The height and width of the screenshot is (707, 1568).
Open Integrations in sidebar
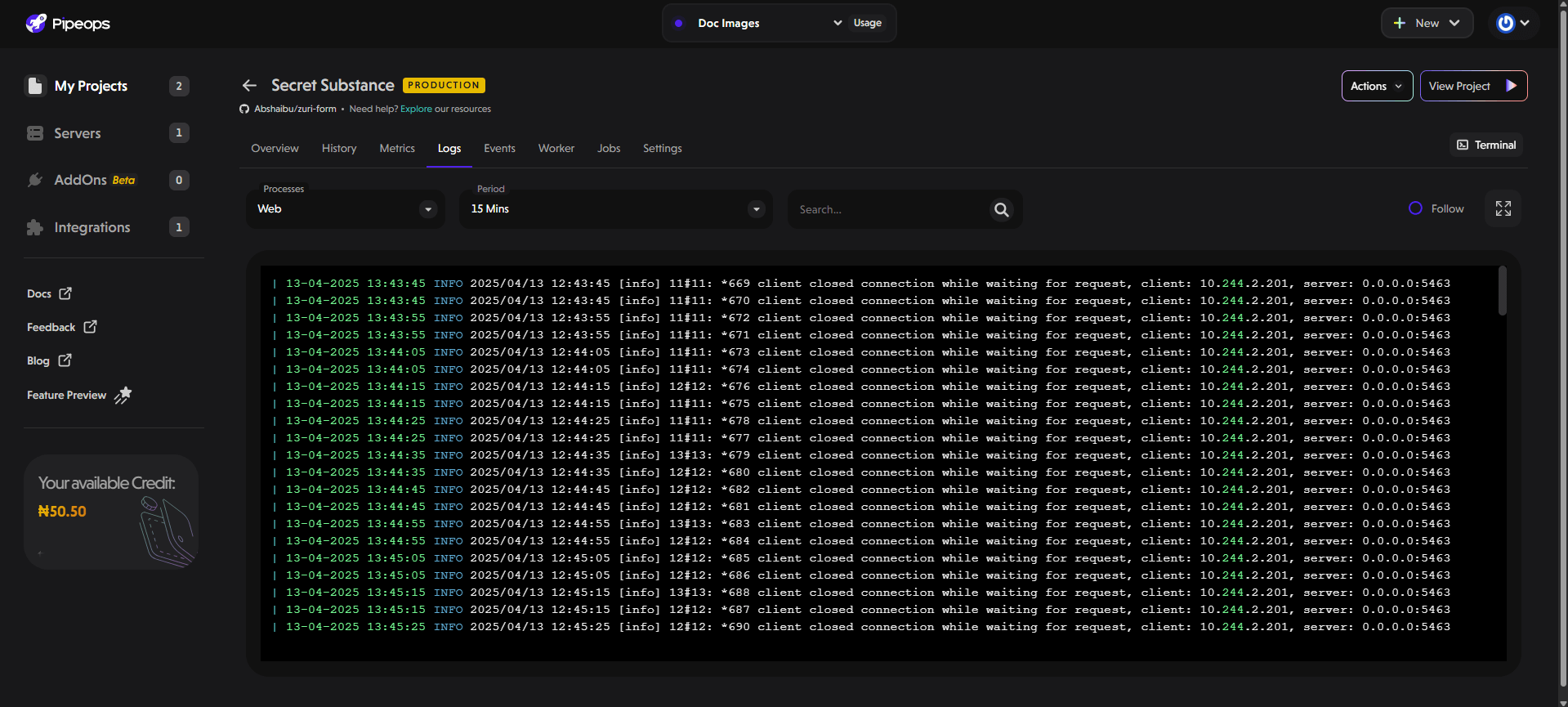tap(108, 227)
